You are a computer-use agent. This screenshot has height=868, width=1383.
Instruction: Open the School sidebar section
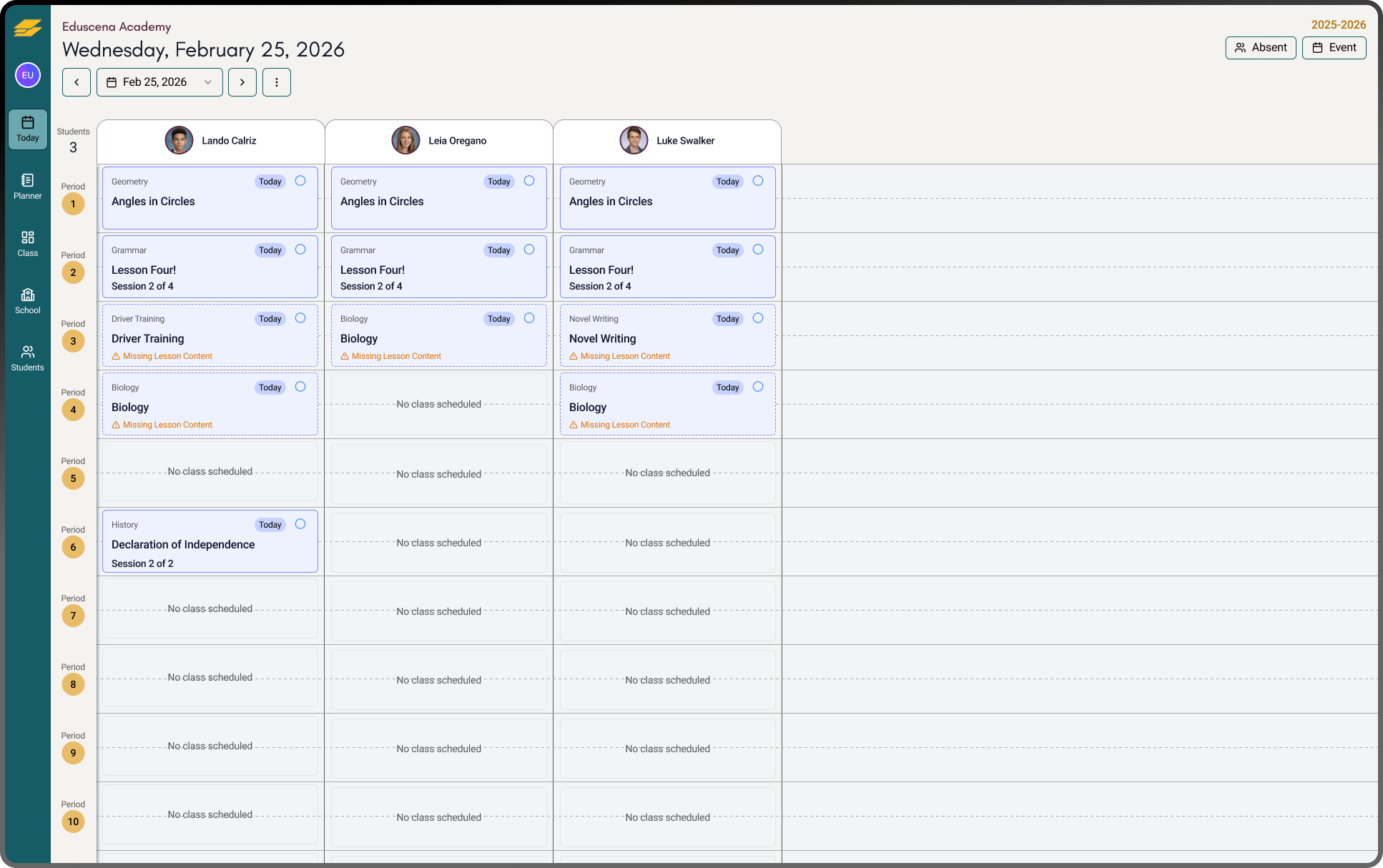28,300
